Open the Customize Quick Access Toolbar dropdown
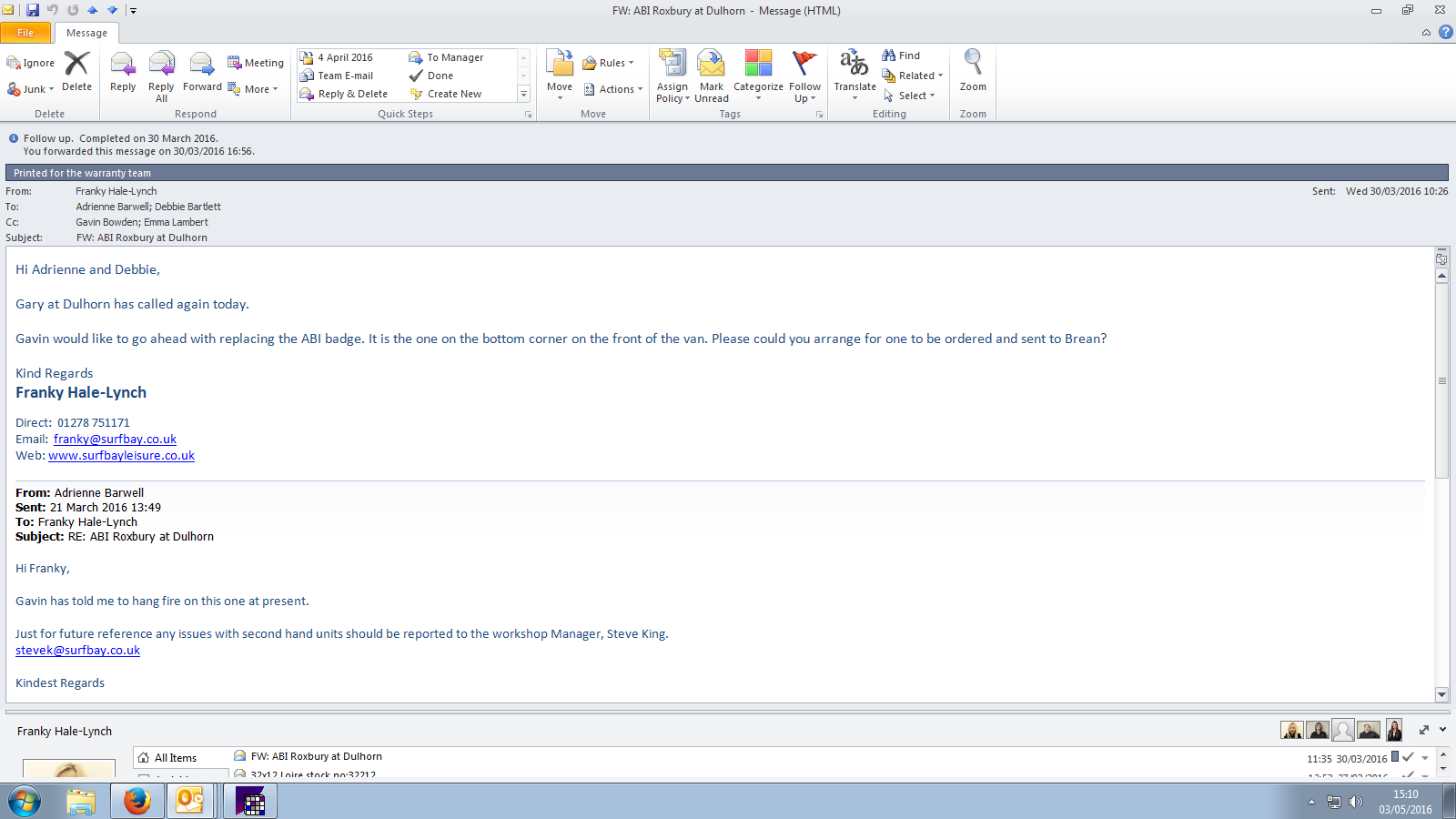 point(133,11)
